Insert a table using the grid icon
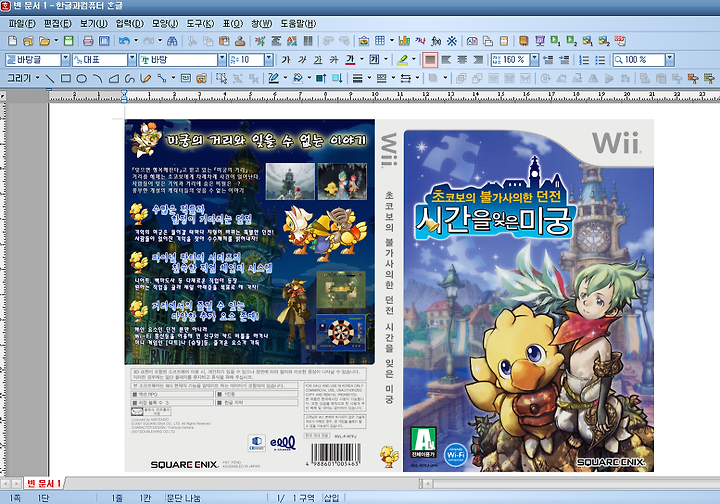The width and height of the screenshot is (720, 504). pyautogui.click(x=380, y=41)
